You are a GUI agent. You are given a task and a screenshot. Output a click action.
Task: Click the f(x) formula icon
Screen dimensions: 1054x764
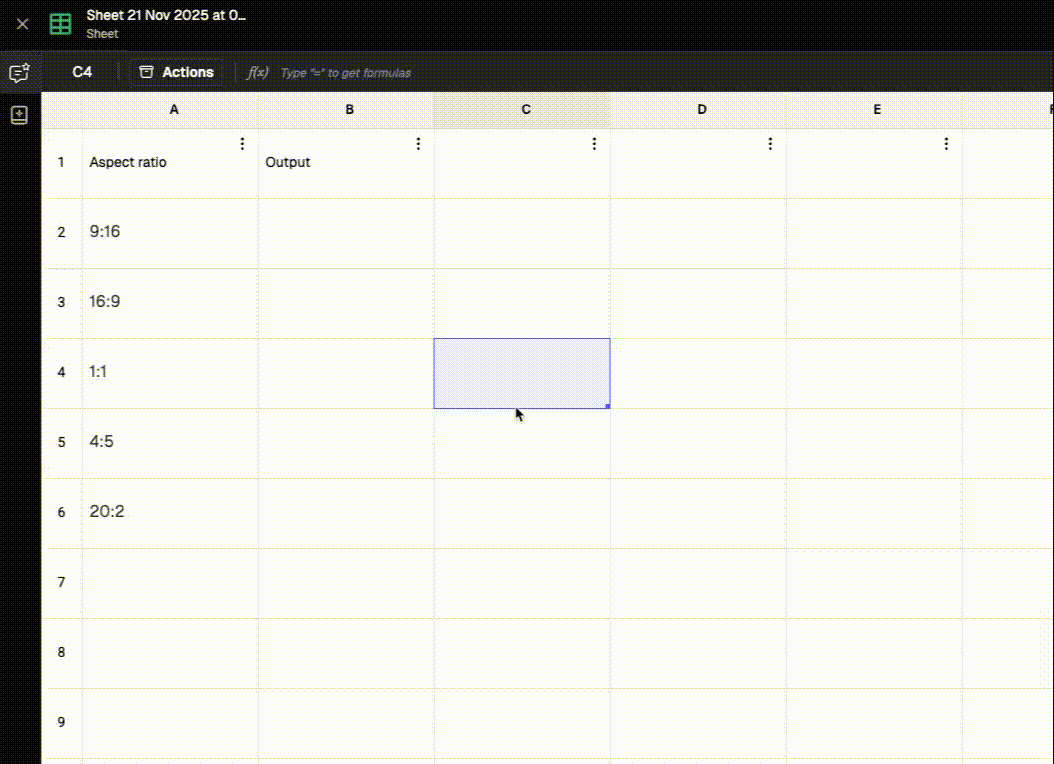tap(258, 73)
